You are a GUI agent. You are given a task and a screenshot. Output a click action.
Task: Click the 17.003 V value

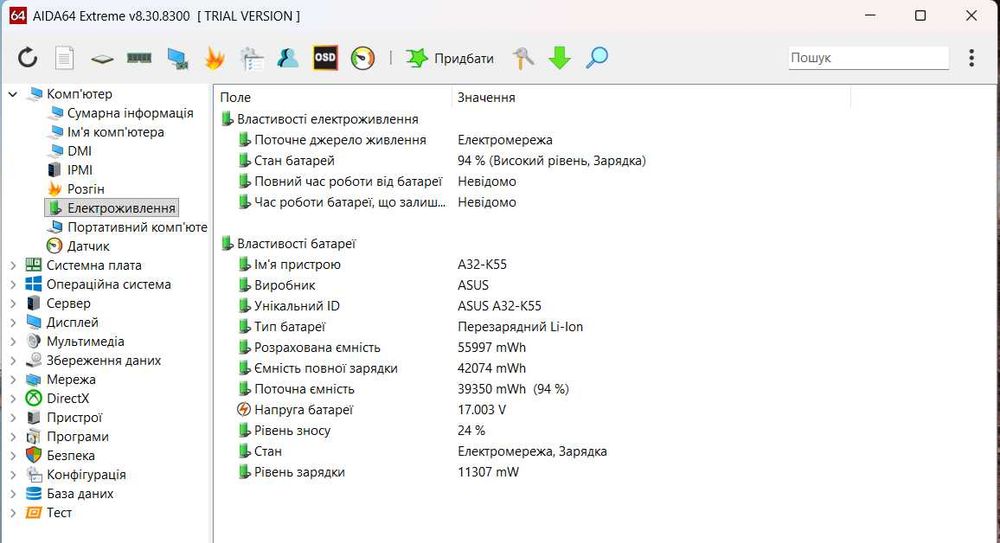(482, 410)
